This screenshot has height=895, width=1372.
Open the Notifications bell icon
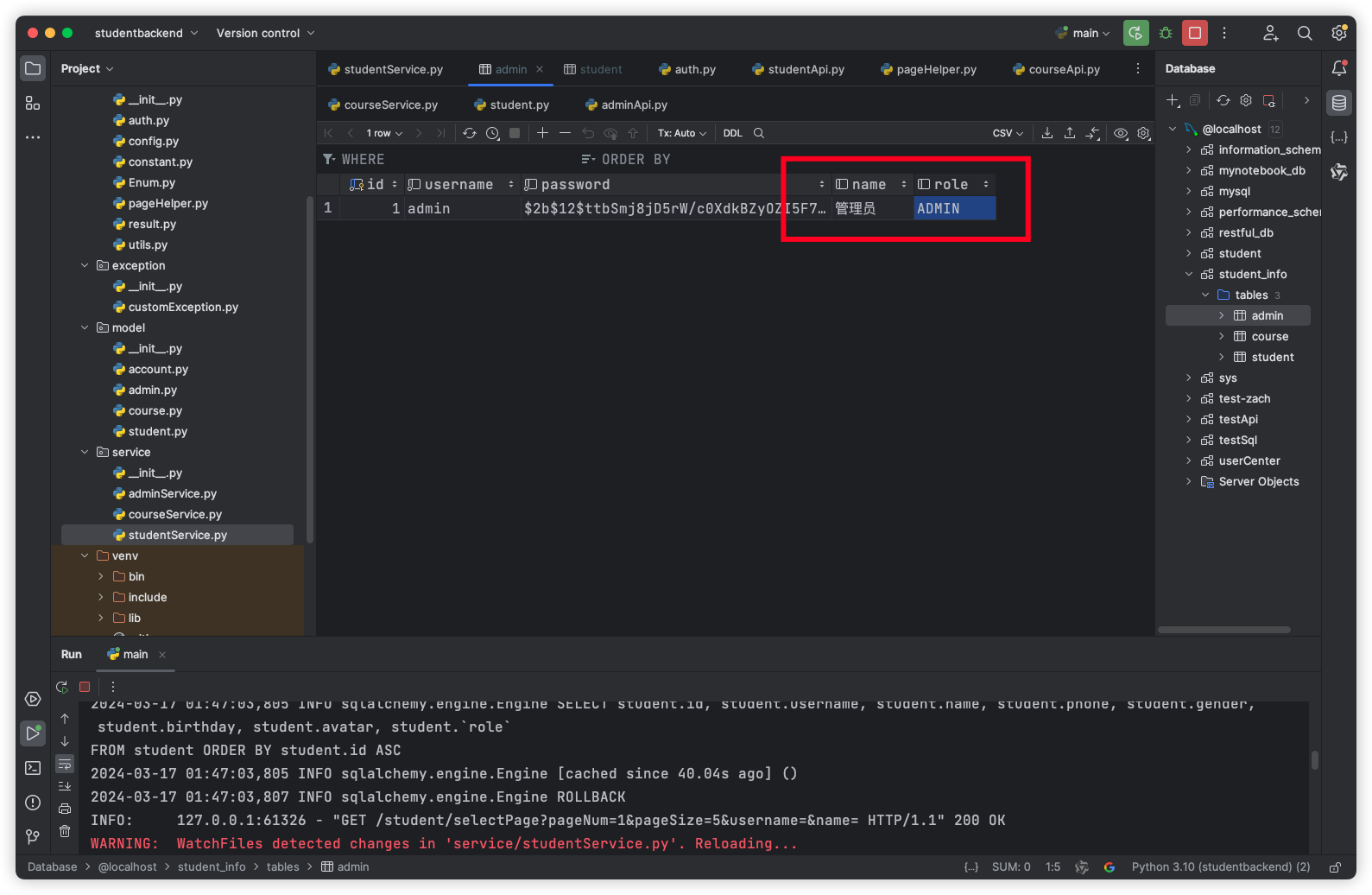coord(1339,68)
